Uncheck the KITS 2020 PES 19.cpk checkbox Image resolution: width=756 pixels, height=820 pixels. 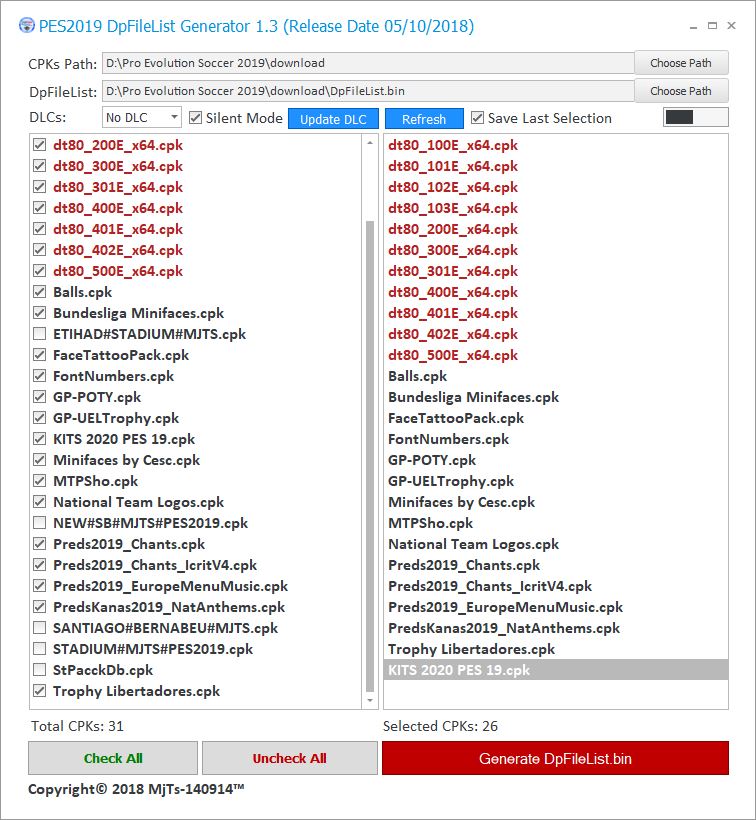pyautogui.click(x=40, y=439)
